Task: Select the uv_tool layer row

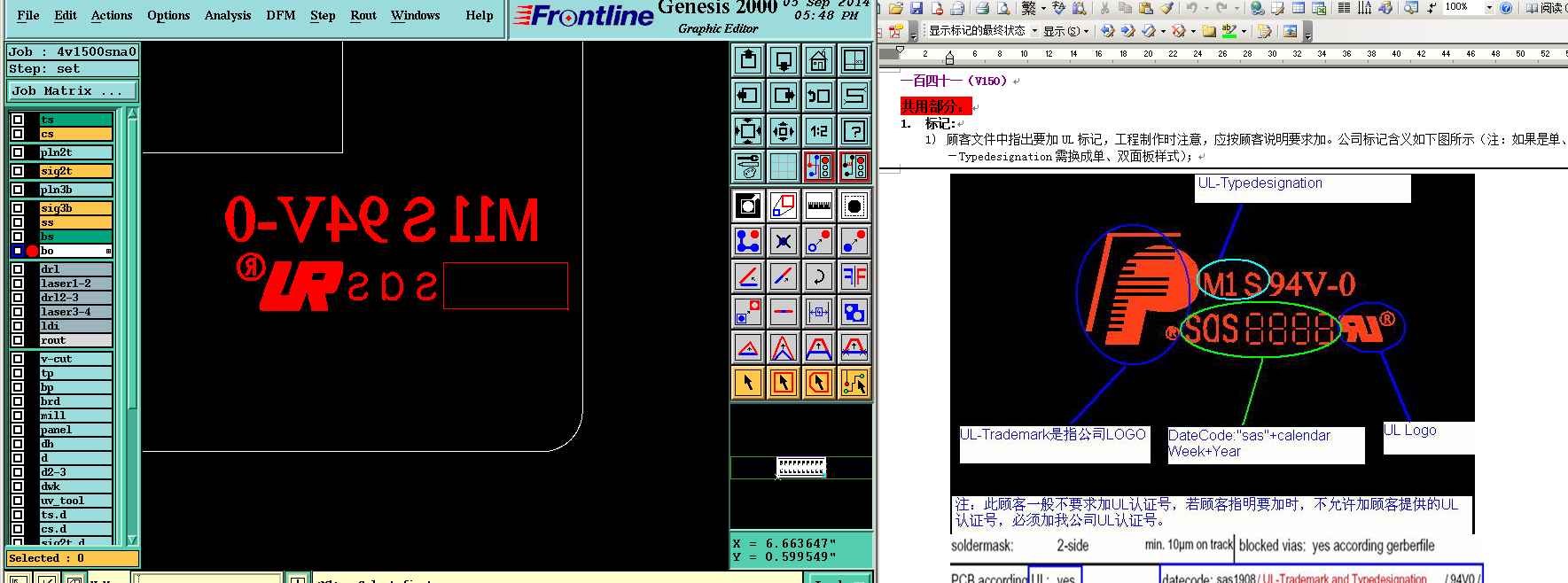Action: coord(75,501)
